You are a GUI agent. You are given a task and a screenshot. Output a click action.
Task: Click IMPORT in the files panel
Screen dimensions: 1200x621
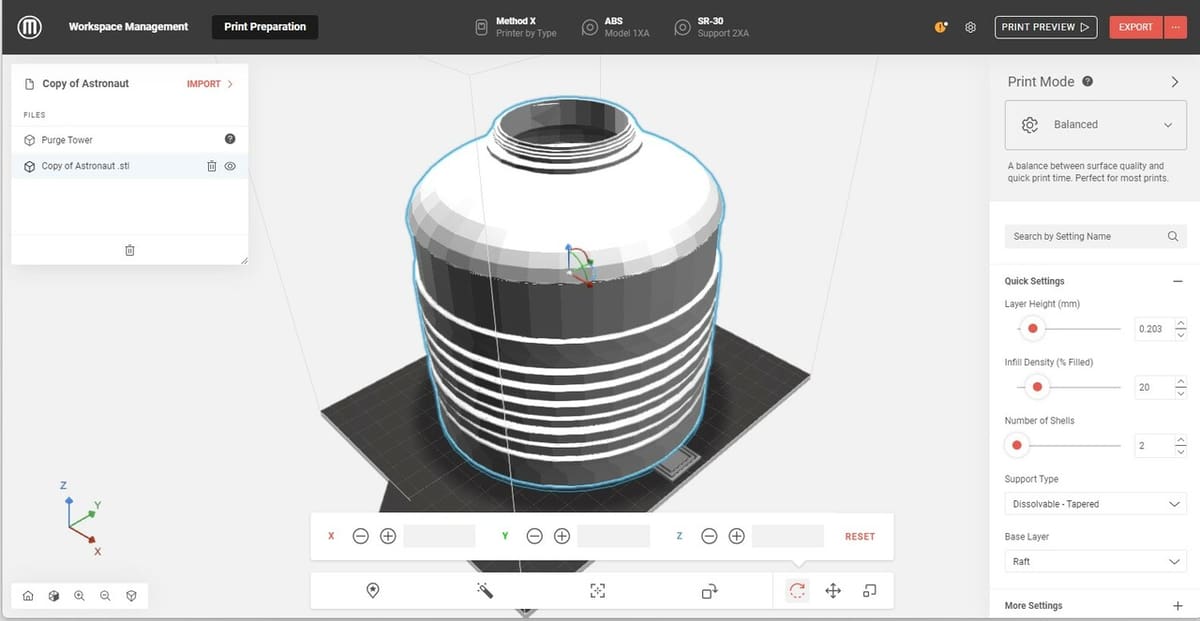point(210,84)
